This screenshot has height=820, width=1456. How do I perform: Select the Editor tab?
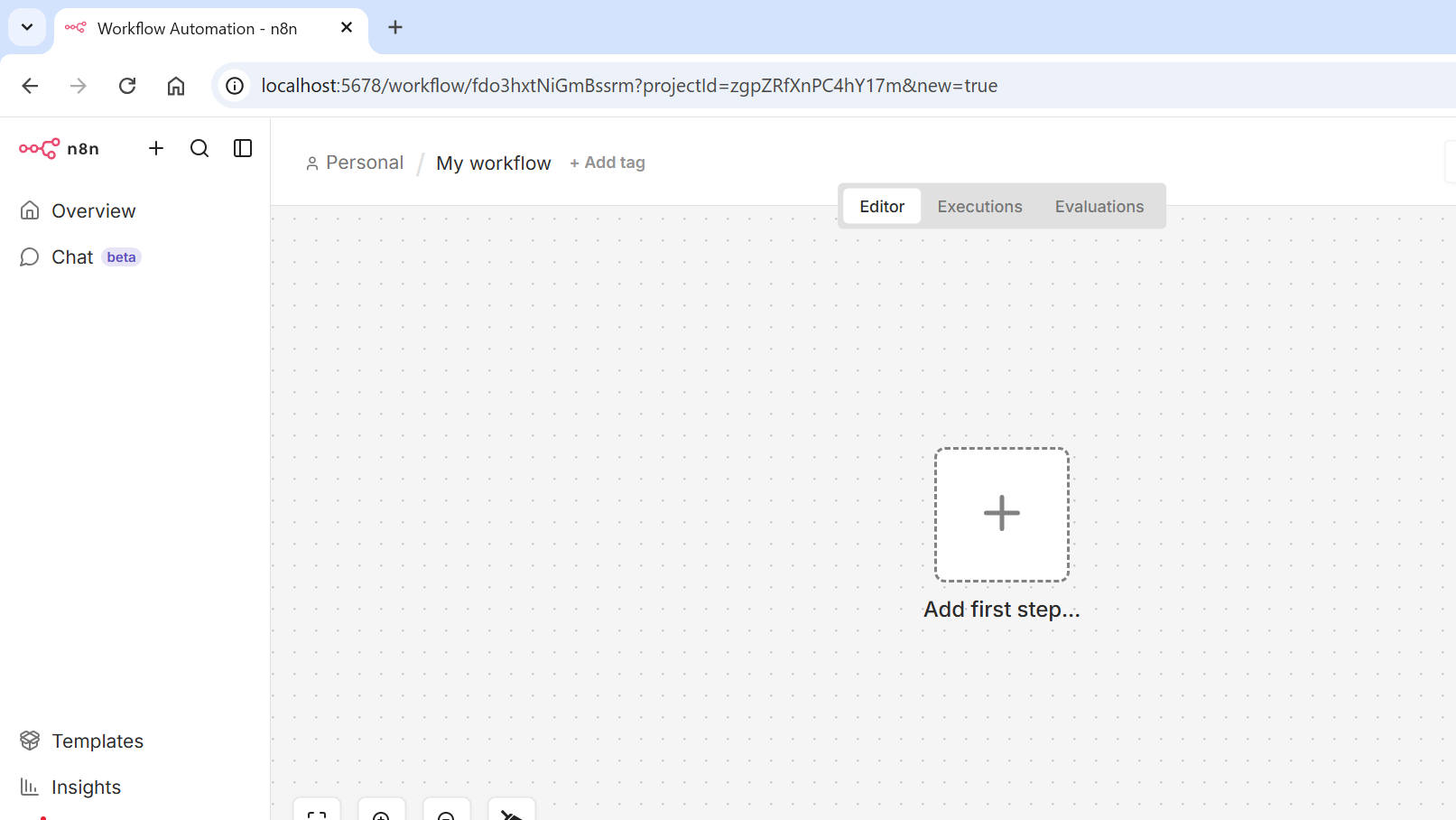tap(881, 207)
